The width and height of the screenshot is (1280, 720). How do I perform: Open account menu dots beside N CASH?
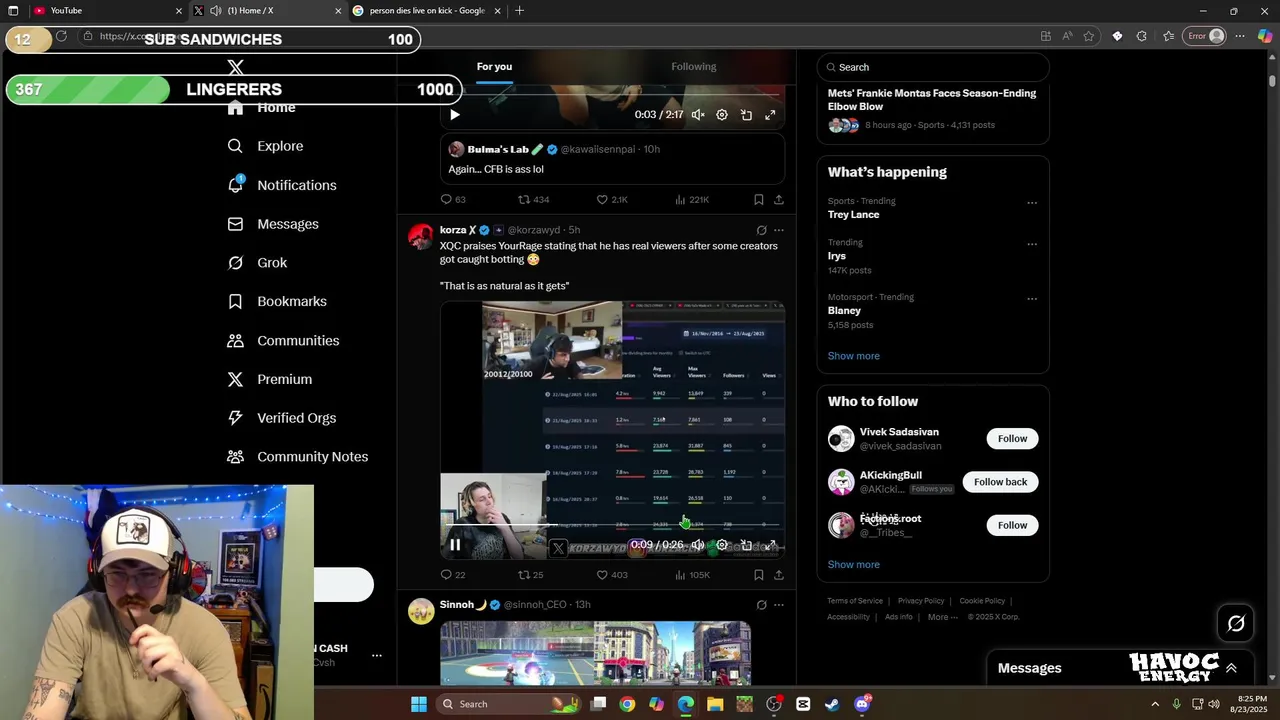(x=377, y=655)
